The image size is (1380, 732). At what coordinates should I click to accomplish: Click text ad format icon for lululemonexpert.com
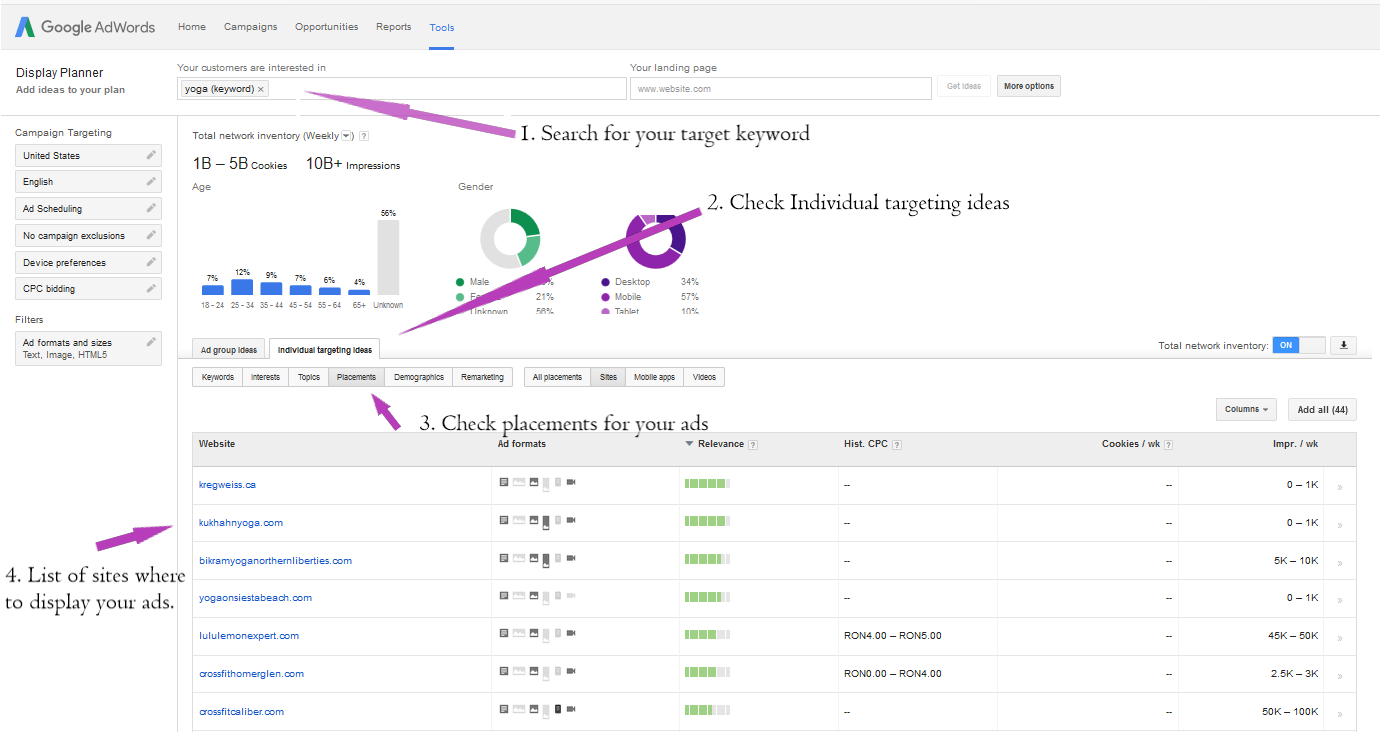(x=503, y=634)
